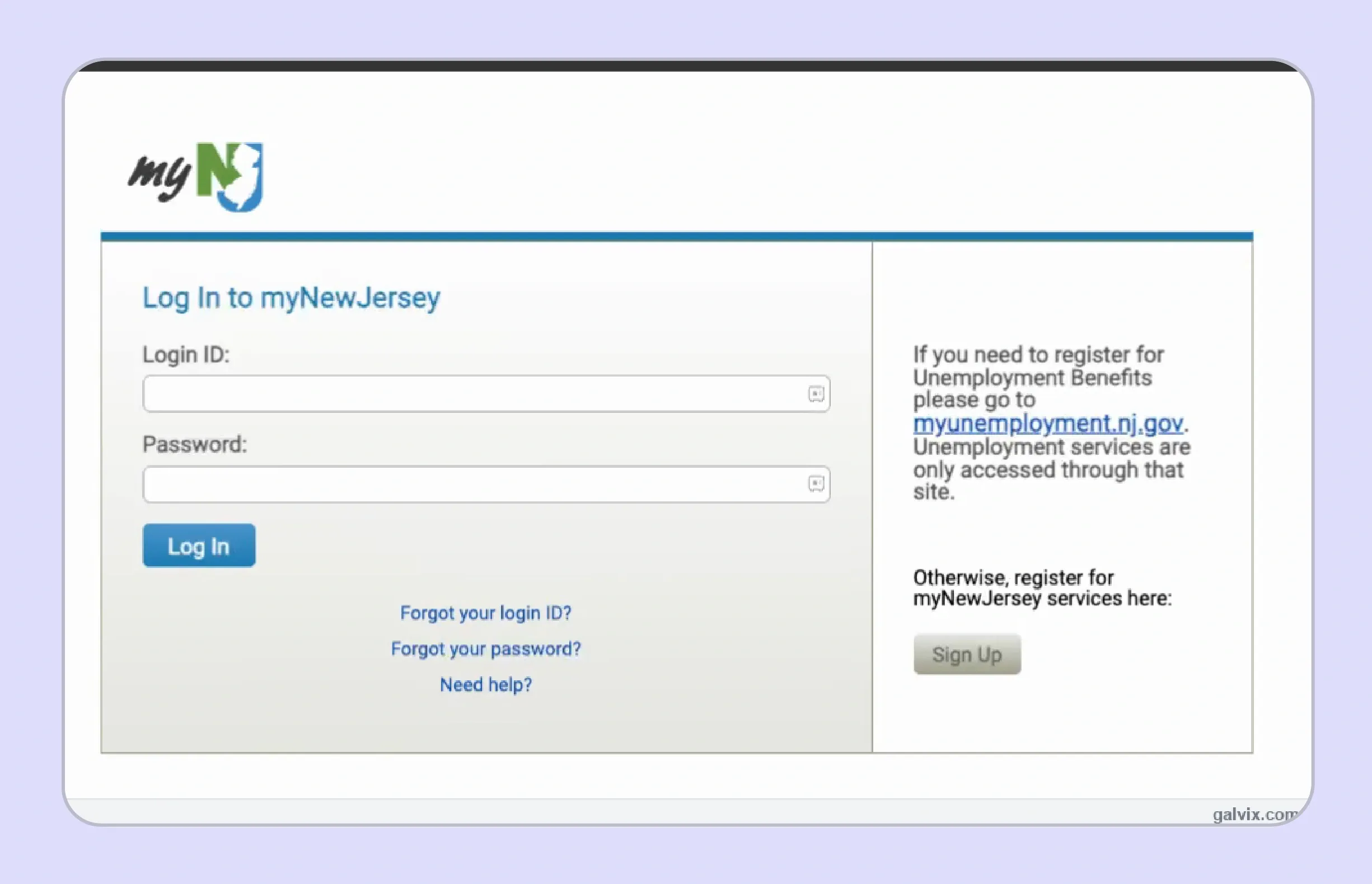Click the 'Log In to myNewJersey' heading
Screen dimensions: 1372x884
click(x=292, y=298)
